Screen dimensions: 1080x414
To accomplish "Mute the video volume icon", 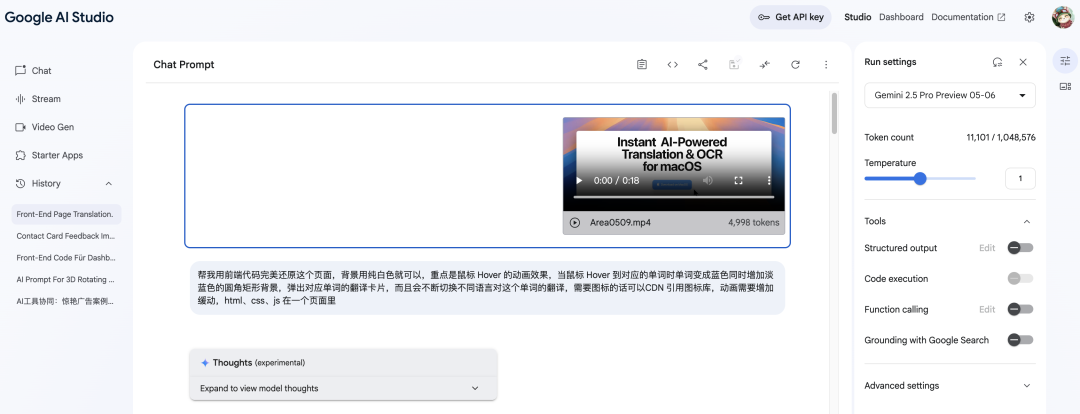I will coord(707,181).
